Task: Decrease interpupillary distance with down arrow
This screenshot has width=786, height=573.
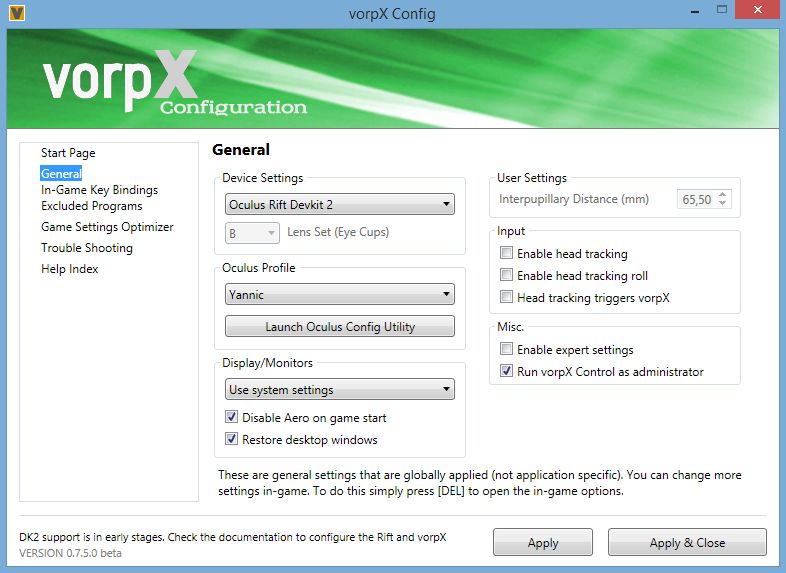Action: [722, 203]
